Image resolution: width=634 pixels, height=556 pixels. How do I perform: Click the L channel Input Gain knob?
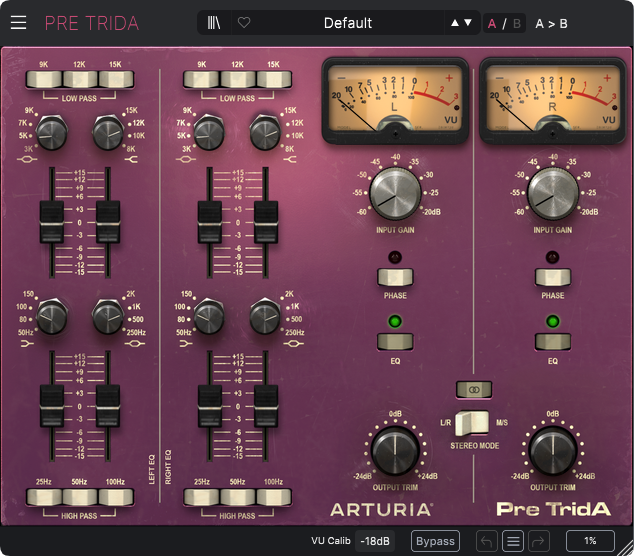(395, 194)
